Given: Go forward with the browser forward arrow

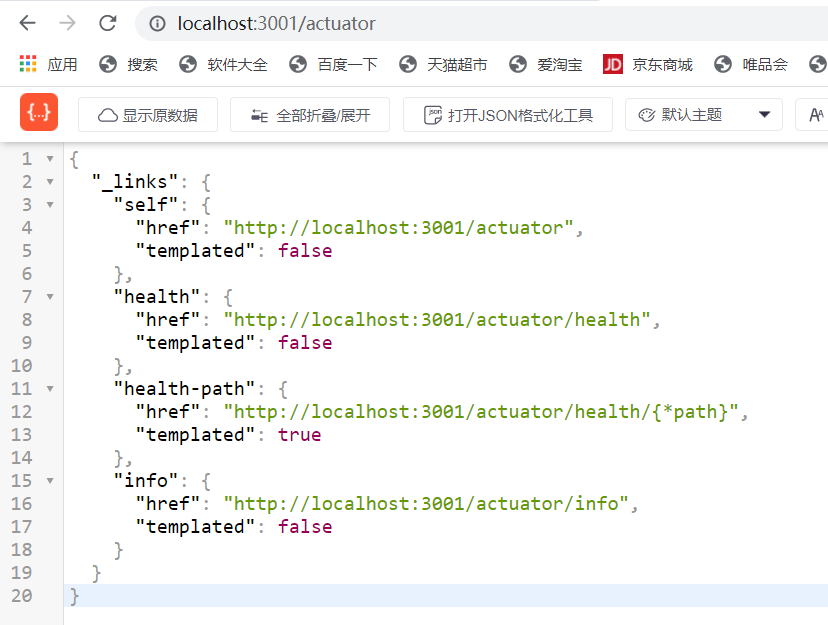Looking at the screenshot, I should tap(67, 23).
